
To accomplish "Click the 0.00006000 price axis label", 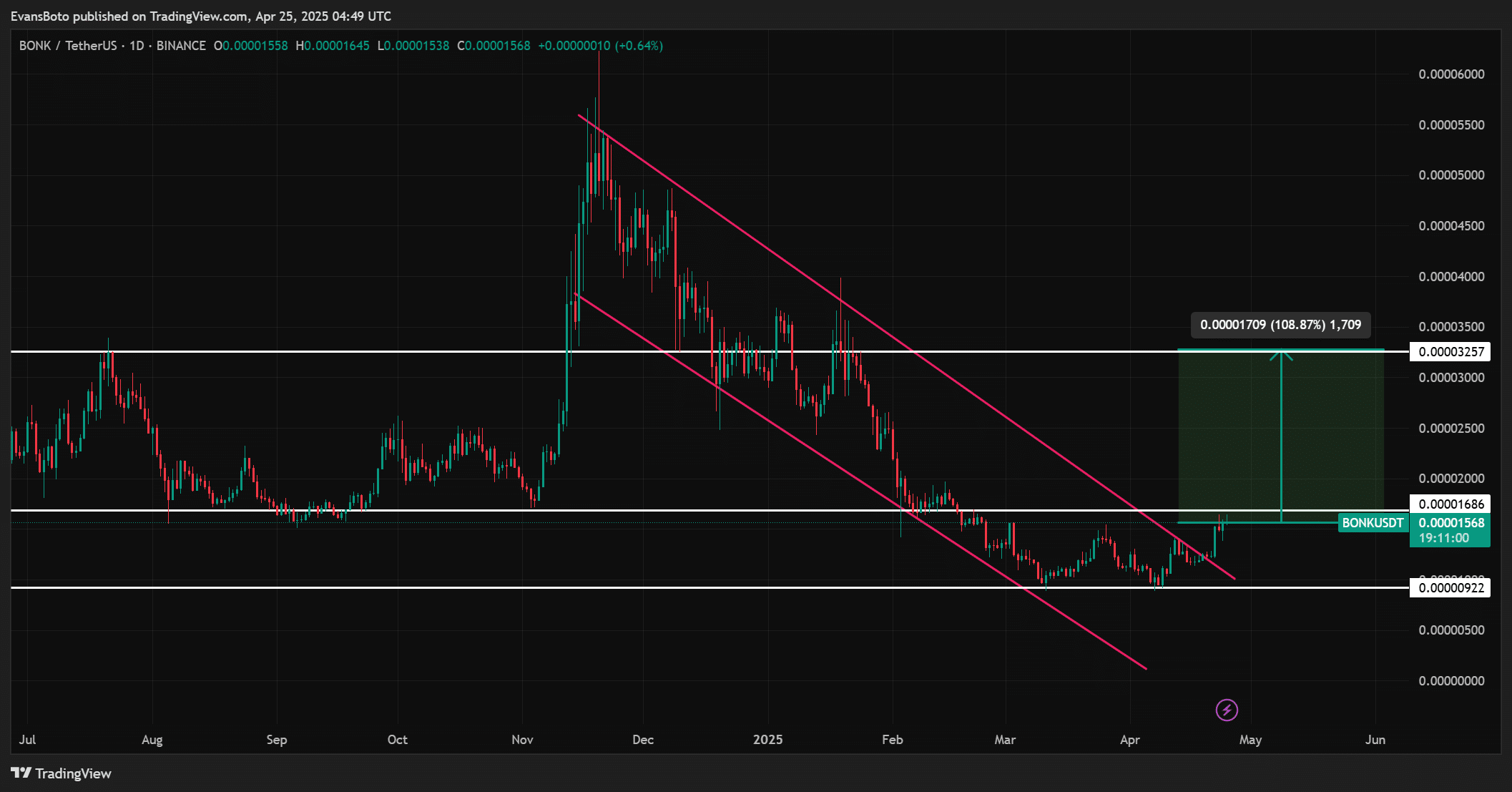I will (x=1451, y=74).
